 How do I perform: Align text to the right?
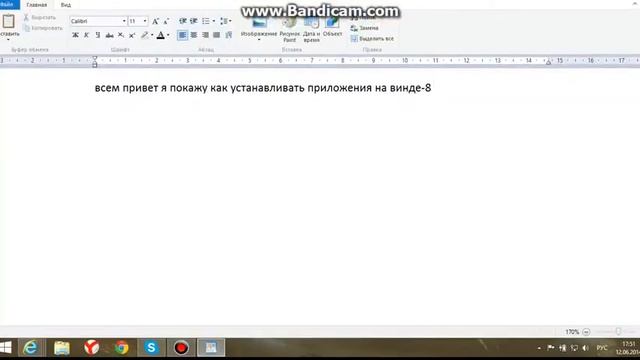coord(205,35)
